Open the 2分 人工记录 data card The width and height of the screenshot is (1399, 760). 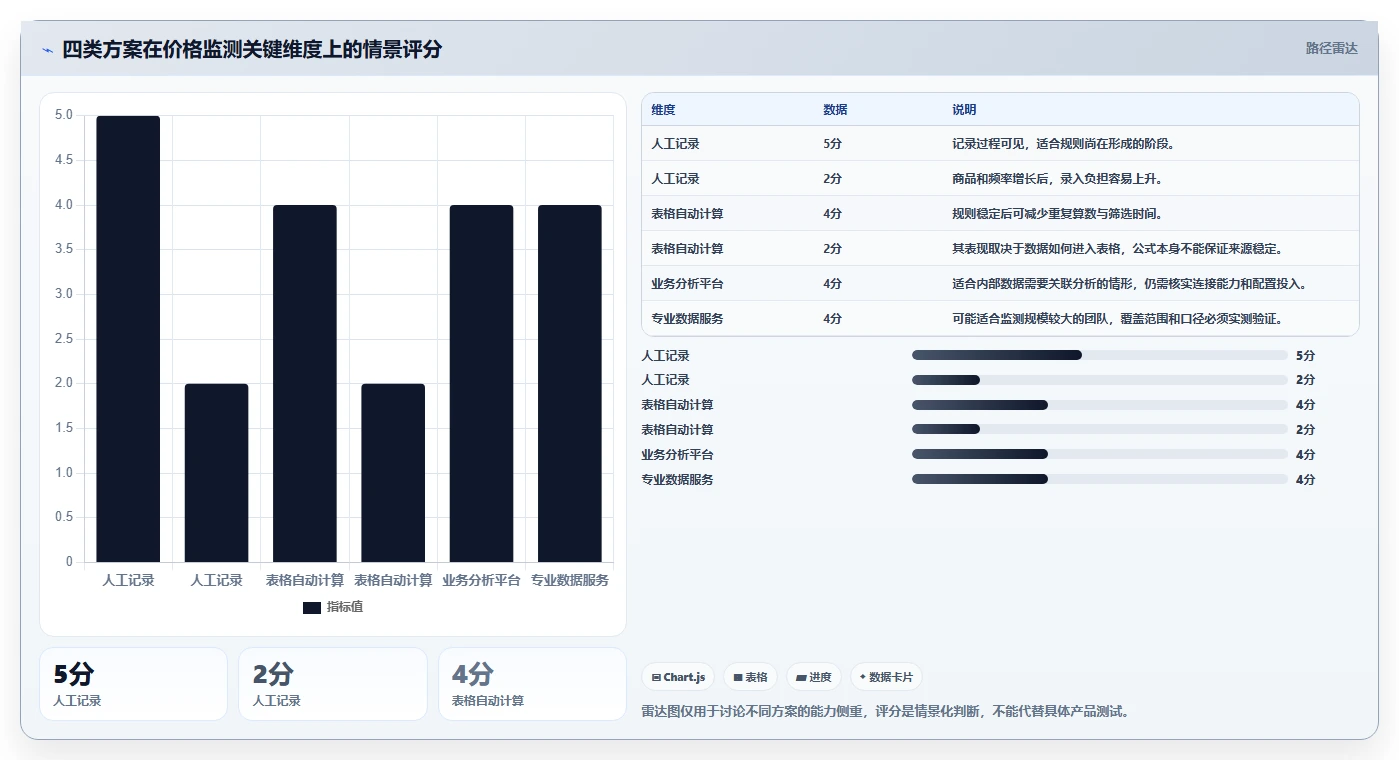tap(333, 684)
